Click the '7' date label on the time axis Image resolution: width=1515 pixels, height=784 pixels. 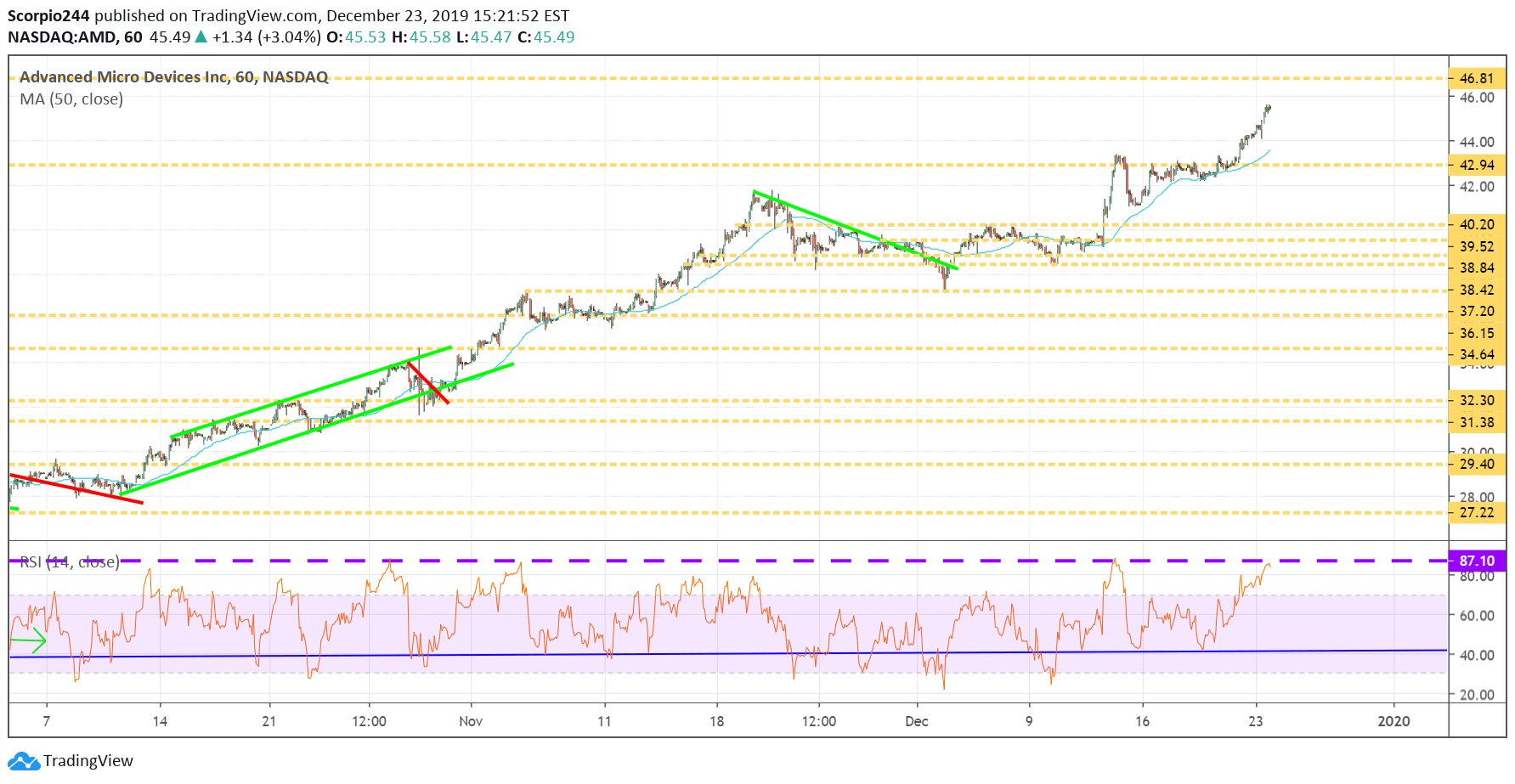(47, 721)
